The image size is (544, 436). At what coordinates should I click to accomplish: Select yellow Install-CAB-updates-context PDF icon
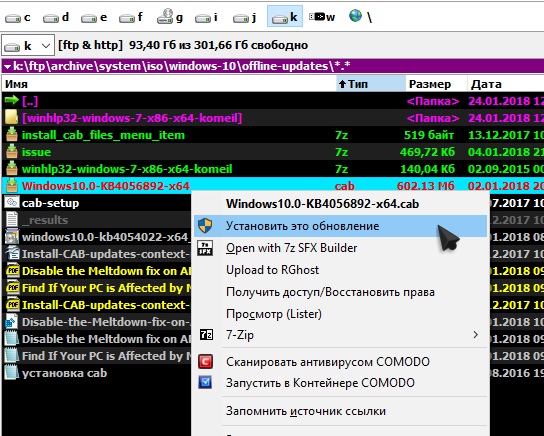[12, 305]
